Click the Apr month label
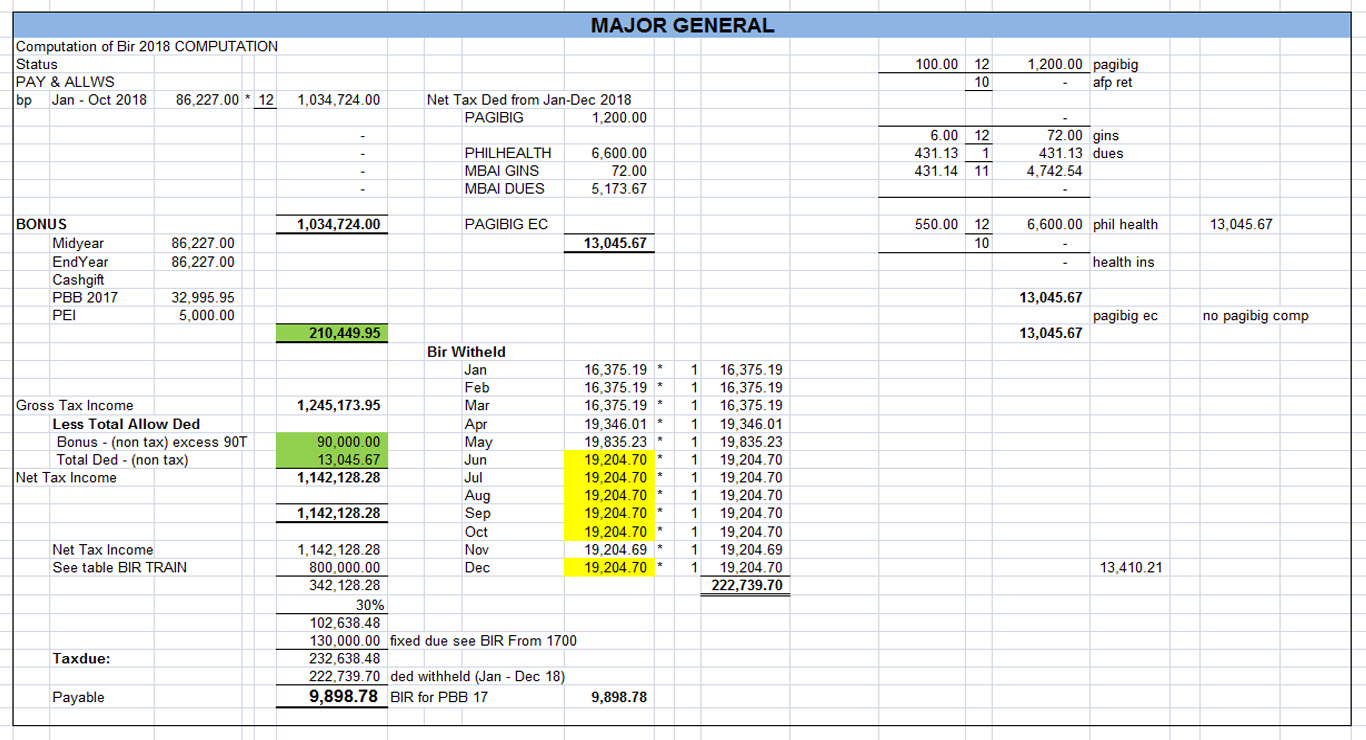 pos(475,424)
